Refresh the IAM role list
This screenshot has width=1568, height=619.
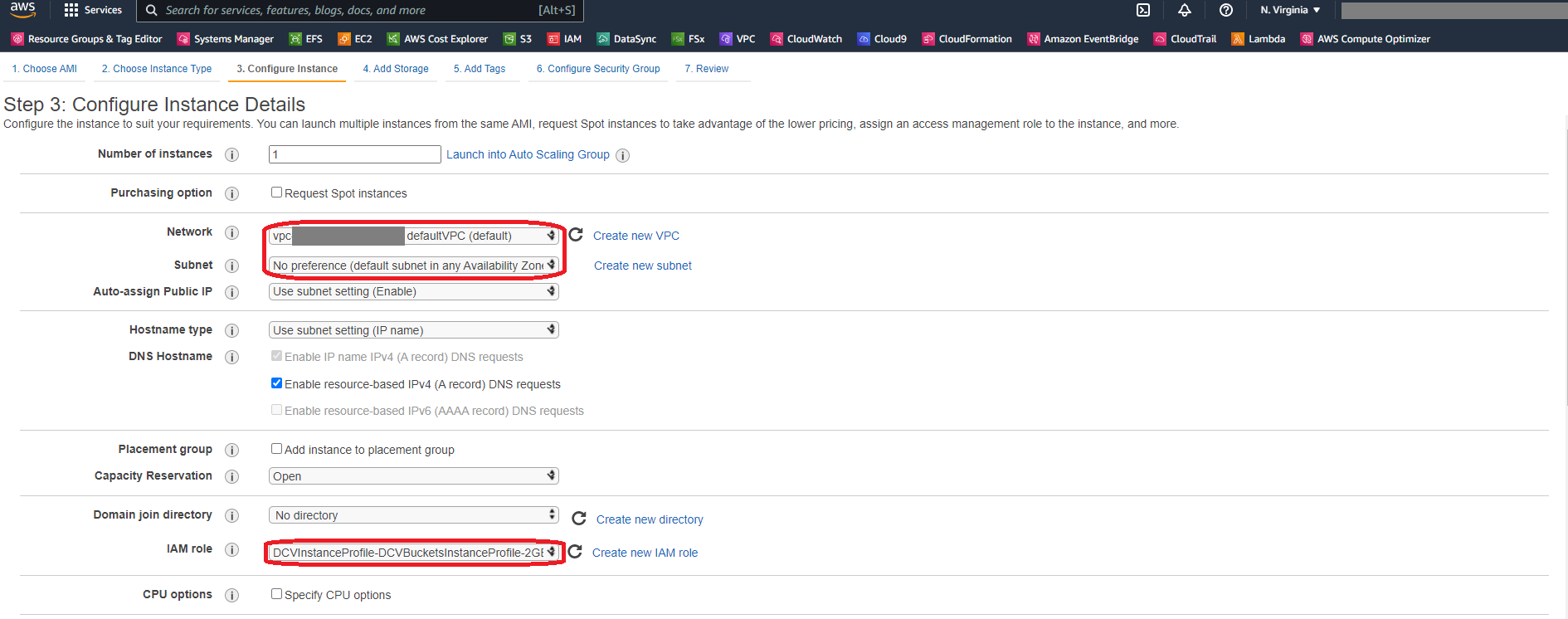(x=575, y=552)
